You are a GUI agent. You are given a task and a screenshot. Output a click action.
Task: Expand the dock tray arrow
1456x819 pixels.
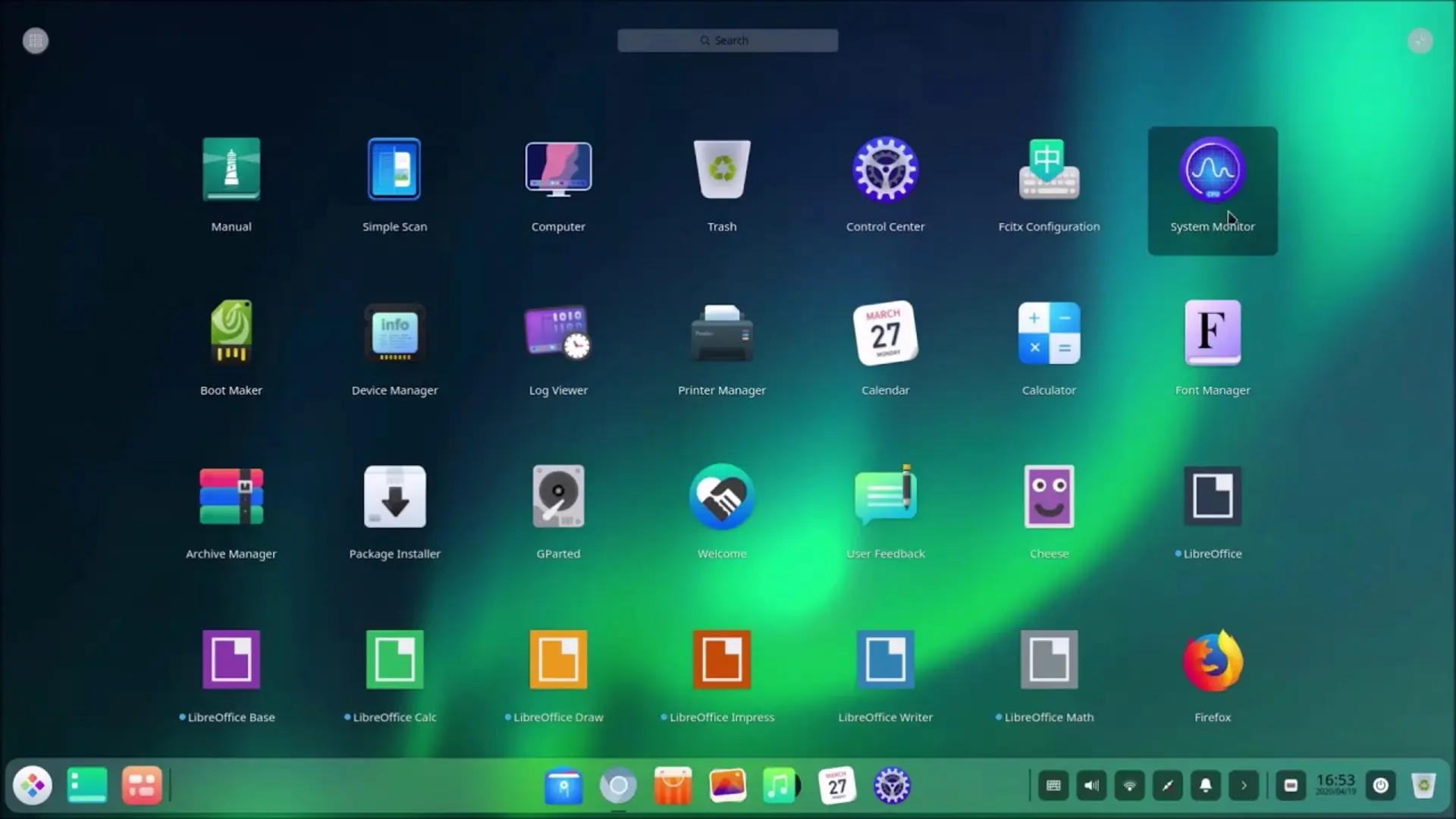point(1244,786)
